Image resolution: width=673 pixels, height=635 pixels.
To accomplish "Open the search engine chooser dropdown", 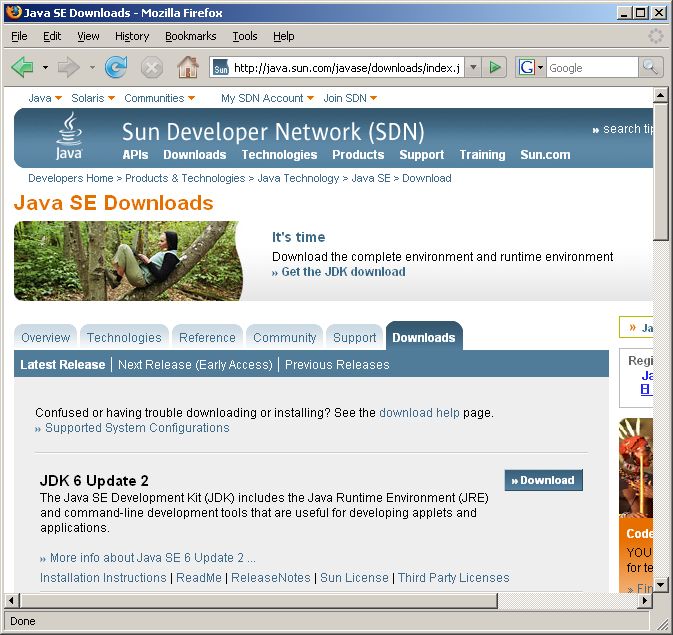I will (x=540, y=67).
